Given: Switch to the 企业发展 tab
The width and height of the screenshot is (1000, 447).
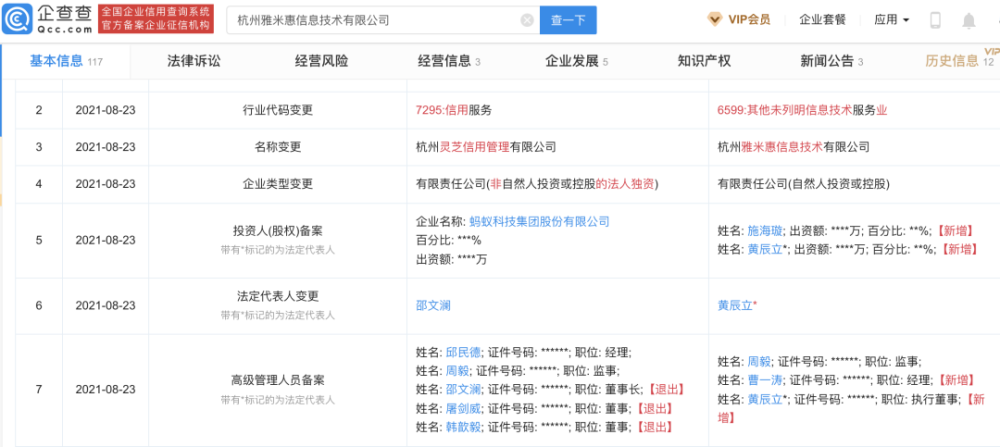Looking at the screenshot, I should (x=577, y=61).
